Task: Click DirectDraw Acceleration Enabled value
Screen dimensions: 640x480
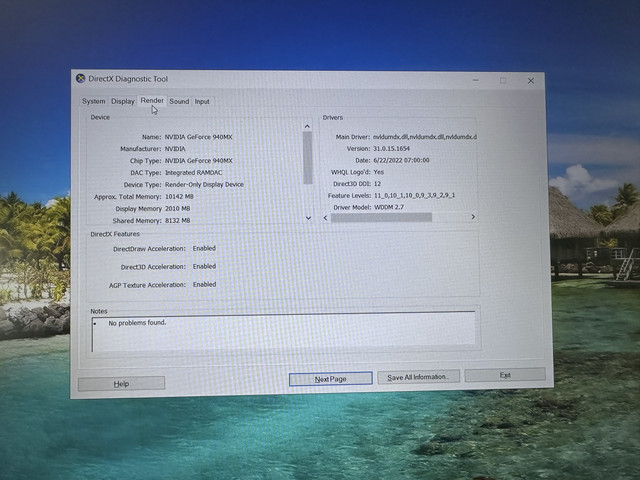Action: click(x=204, y=248)
